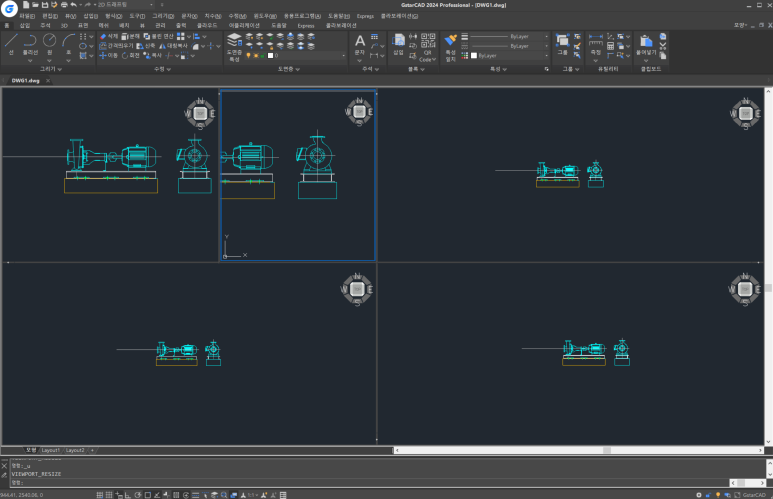This screenshot has width=773, height=499.
Task: Select the DWG1.dwg document tab
Action: (26, 80)
